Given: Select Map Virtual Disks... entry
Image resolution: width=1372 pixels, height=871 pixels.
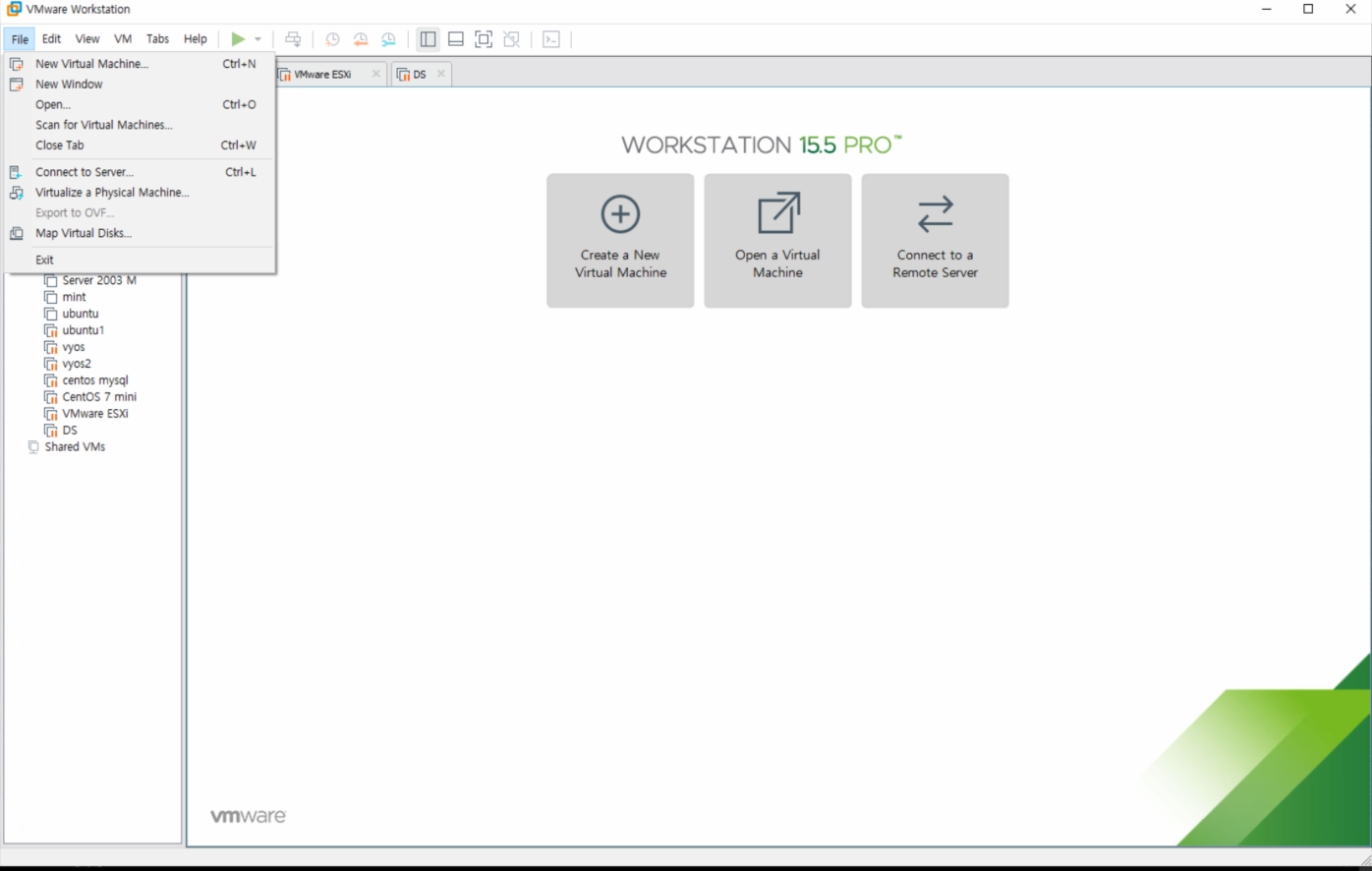Looking at the screenshot, I should (x=140, y=233).
